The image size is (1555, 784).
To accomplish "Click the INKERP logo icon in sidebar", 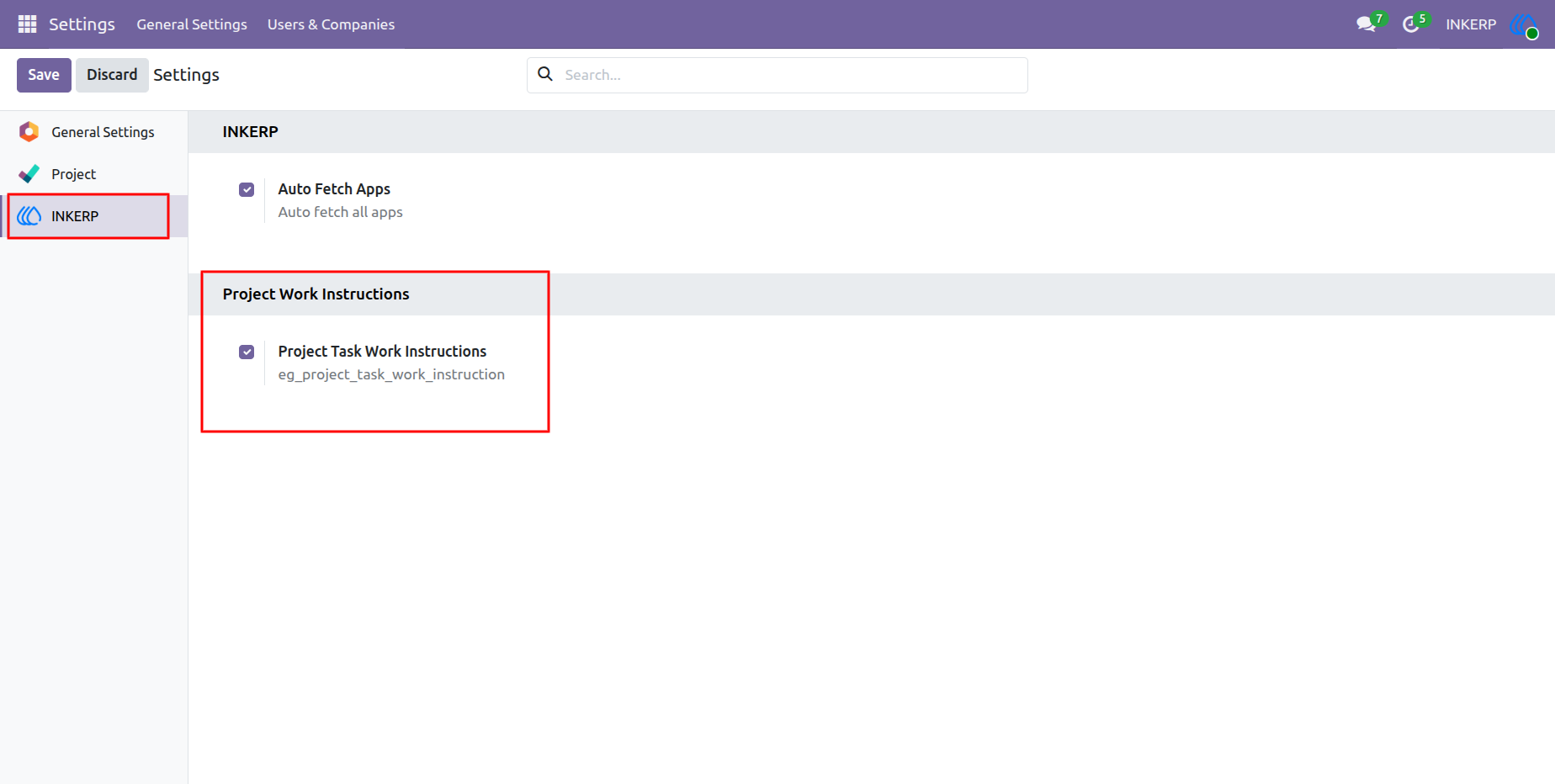I will coord(29,216).
